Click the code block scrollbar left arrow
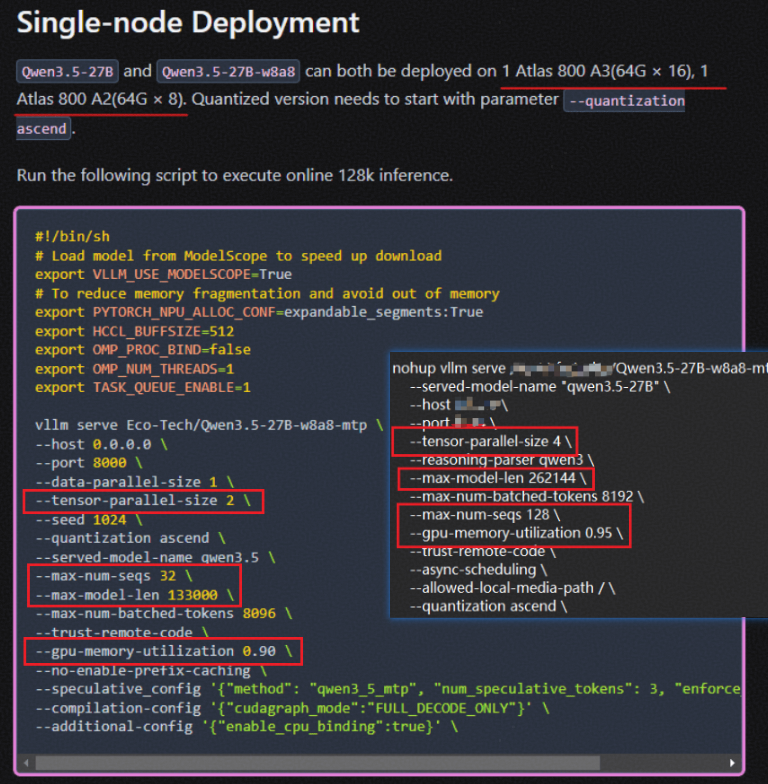This screenshot has width=768, height=784. 26,762
